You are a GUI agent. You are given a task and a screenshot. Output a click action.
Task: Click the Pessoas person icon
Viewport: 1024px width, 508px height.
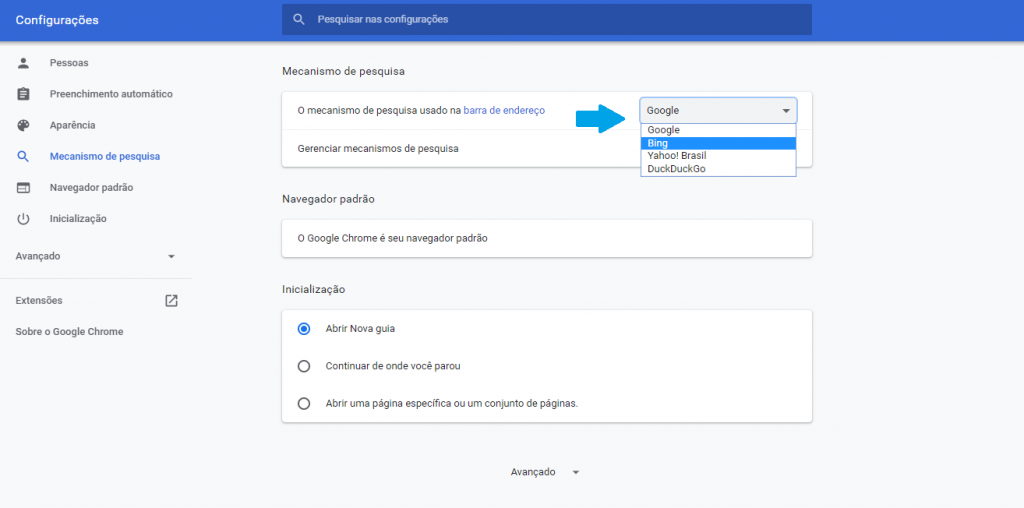coord(24,63)
